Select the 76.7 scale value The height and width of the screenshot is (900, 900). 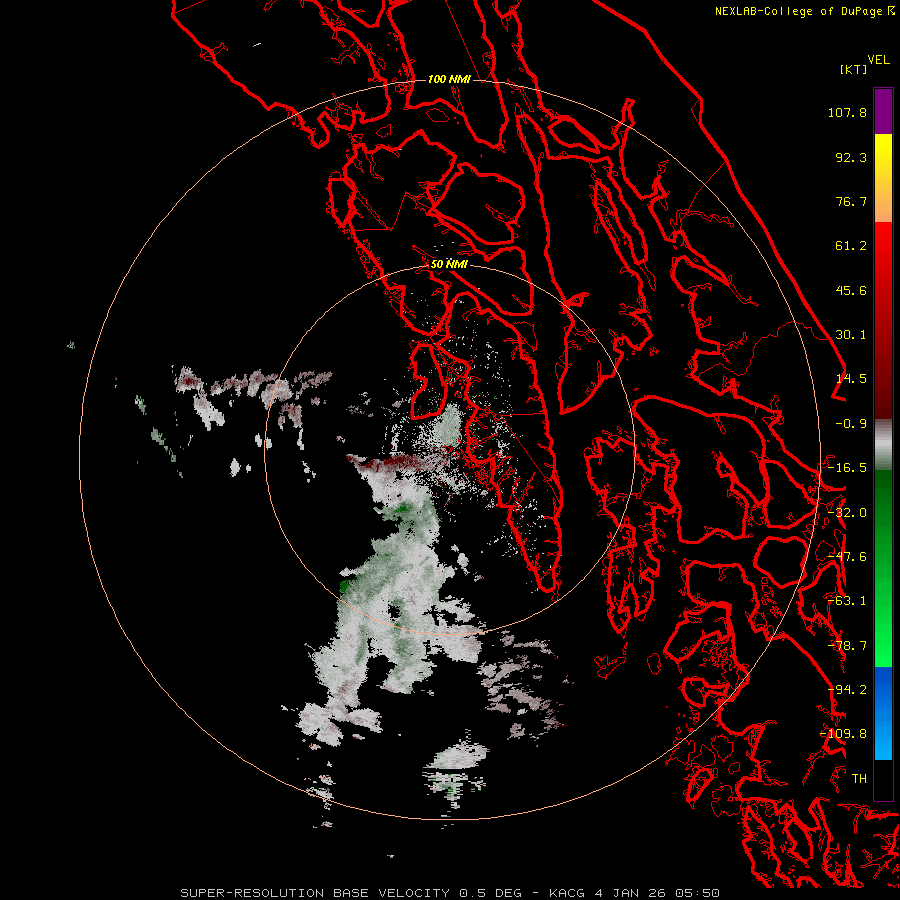[x=851, y=201]
